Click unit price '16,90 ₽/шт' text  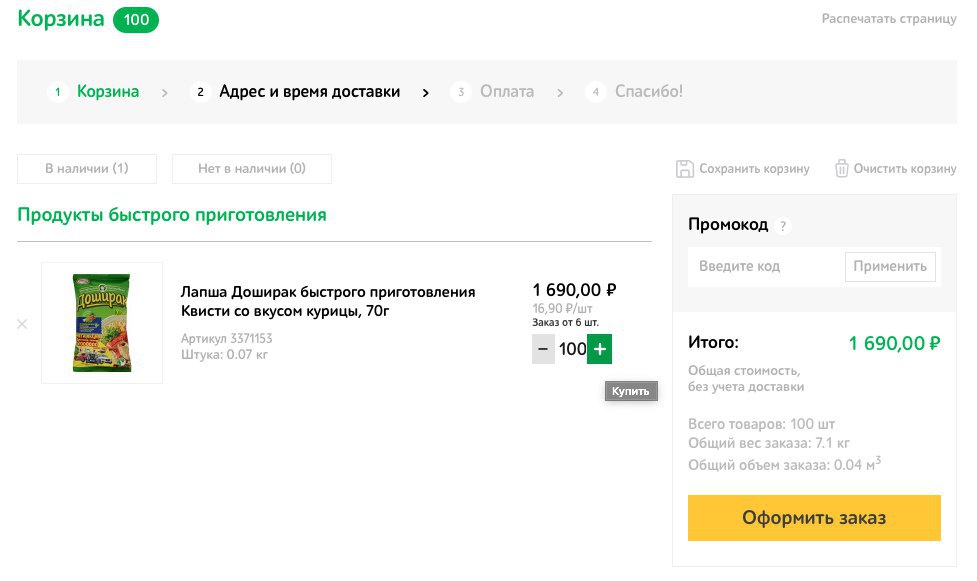coord(562,309)
